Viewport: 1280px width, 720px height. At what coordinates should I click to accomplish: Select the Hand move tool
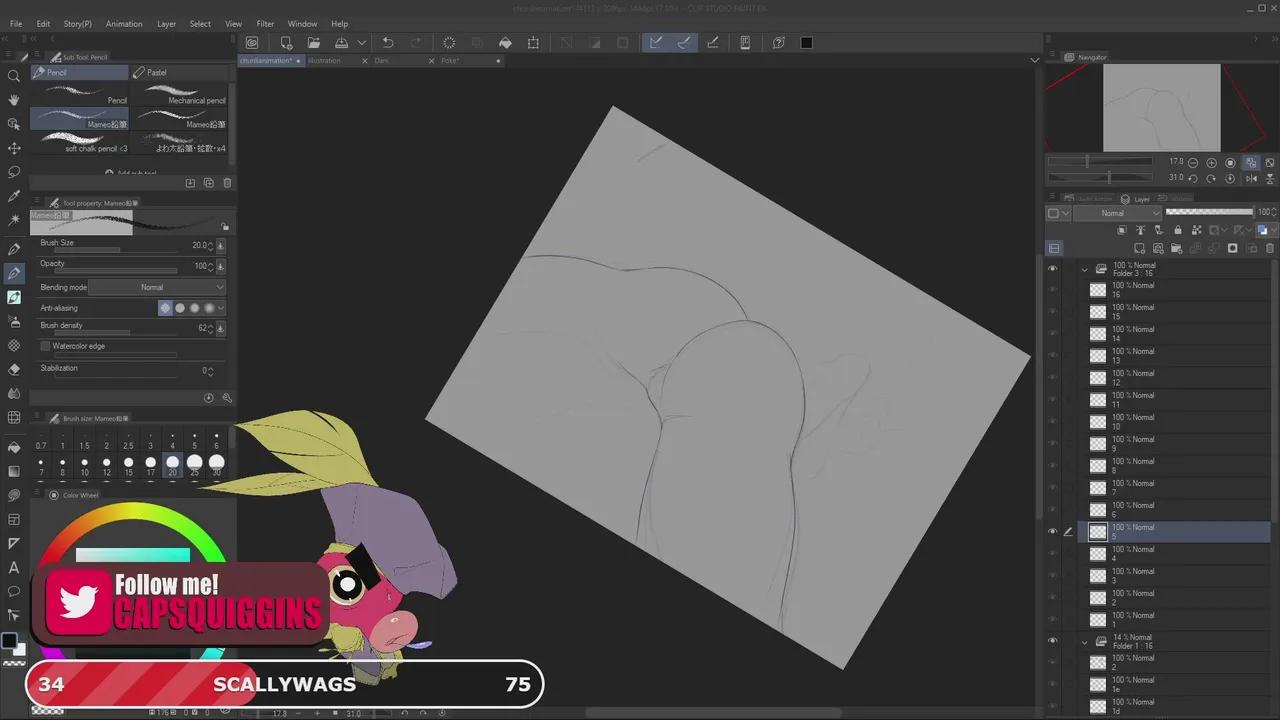(14, 100)
